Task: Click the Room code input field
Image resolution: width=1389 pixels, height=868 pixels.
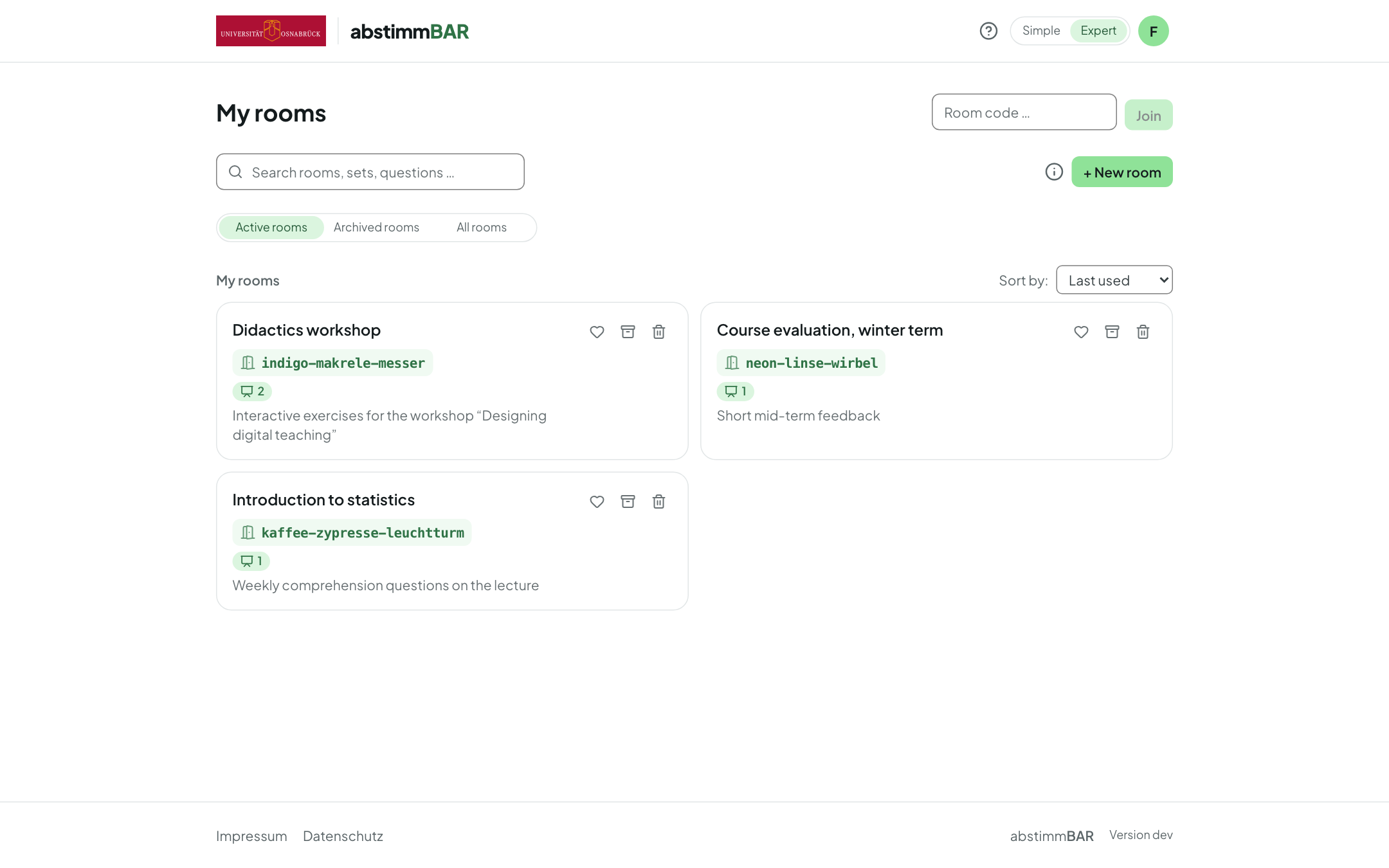Action: tap(1024, 112)
